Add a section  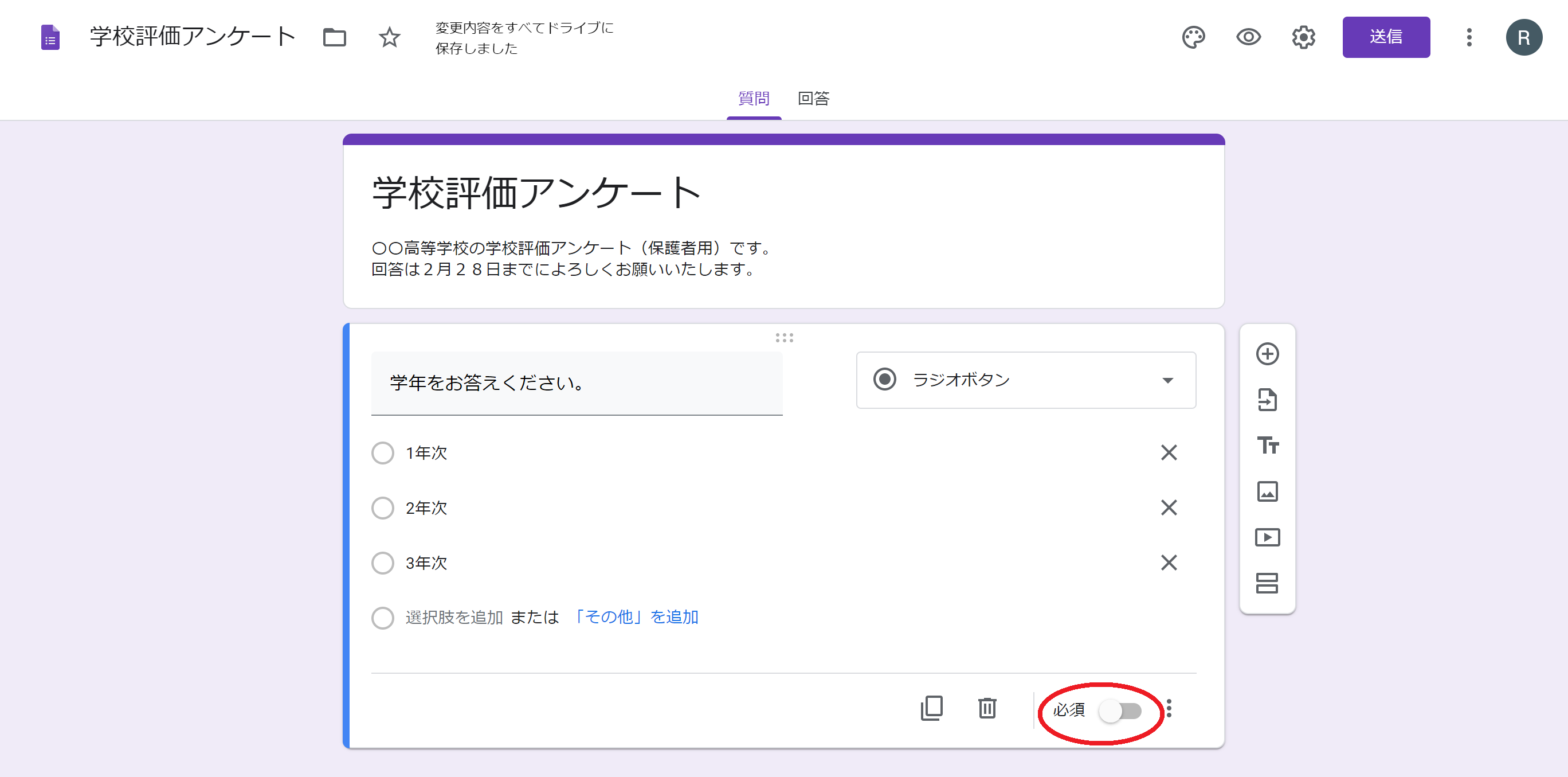[x=1267, y=583]
